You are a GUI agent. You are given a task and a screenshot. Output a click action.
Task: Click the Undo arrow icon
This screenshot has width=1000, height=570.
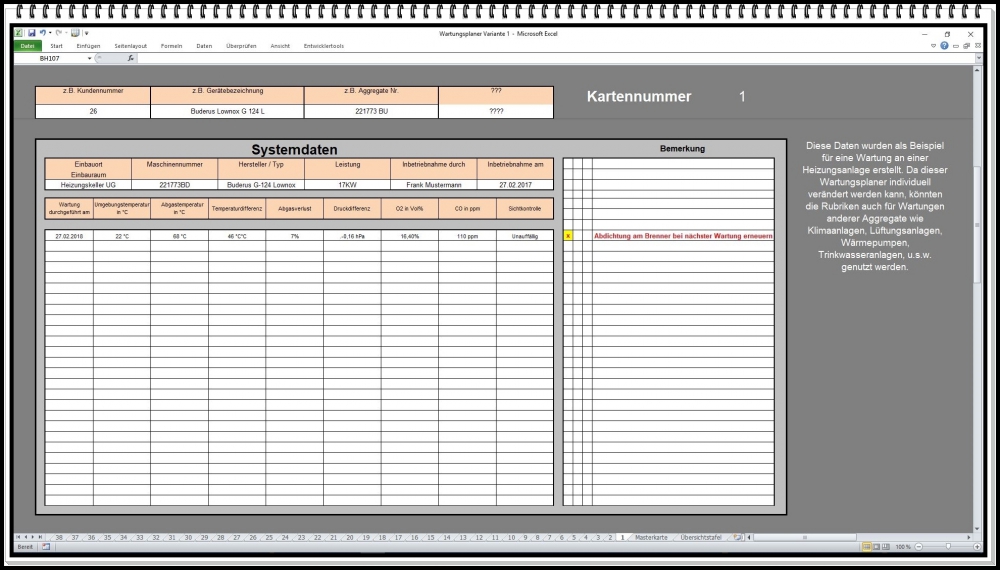[x=43, y=33]
